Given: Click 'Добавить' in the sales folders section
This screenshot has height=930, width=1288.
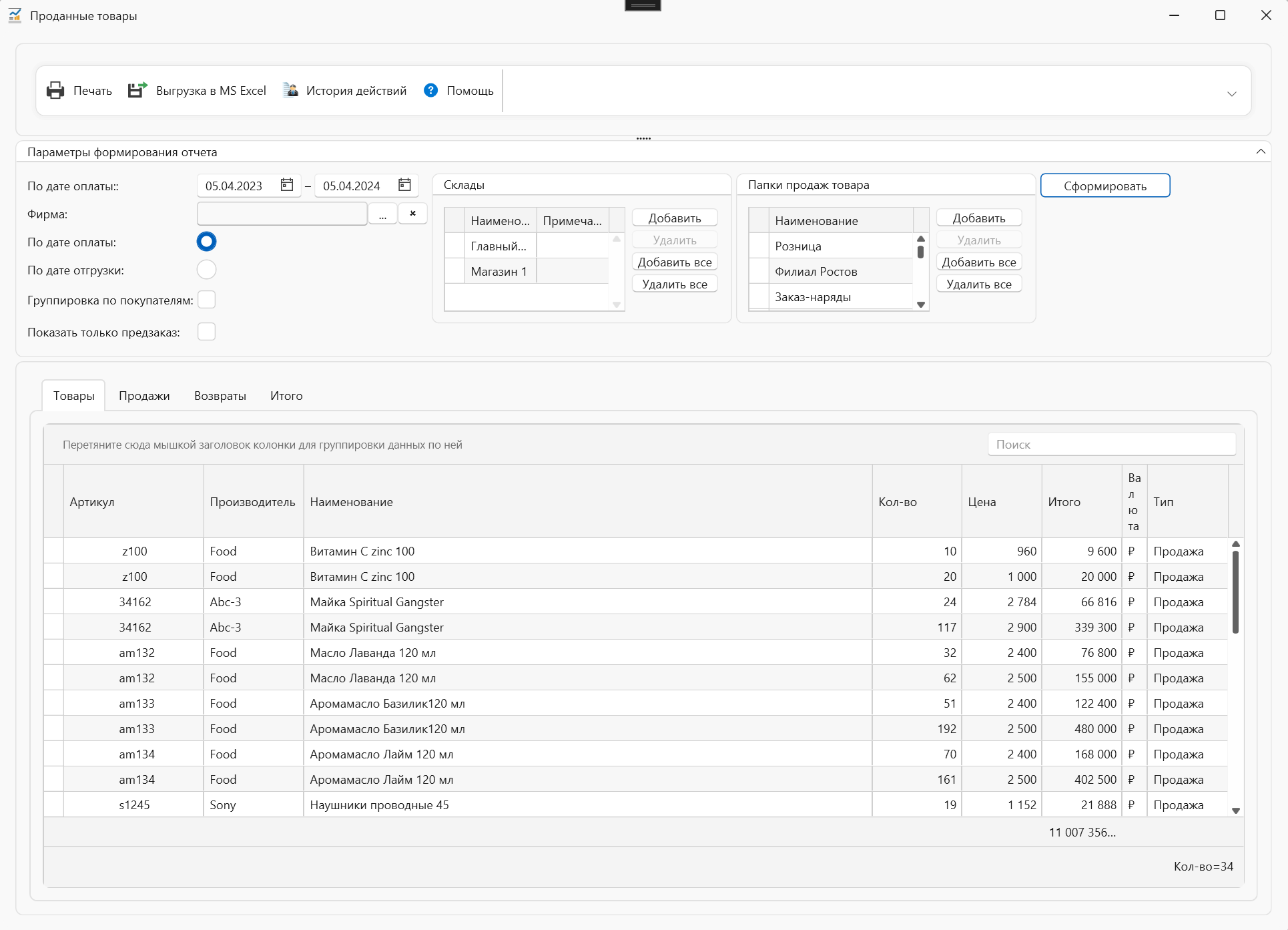Looking at the screenshot, I should [979, 218].
